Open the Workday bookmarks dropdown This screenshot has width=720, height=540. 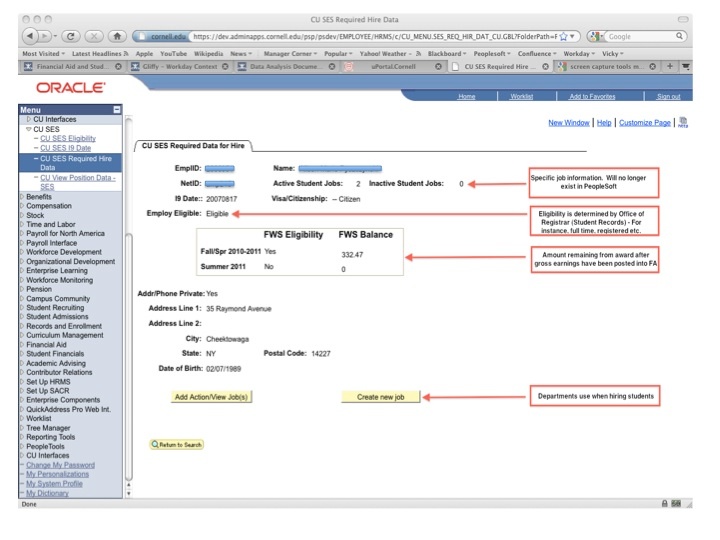pos(579,54)
